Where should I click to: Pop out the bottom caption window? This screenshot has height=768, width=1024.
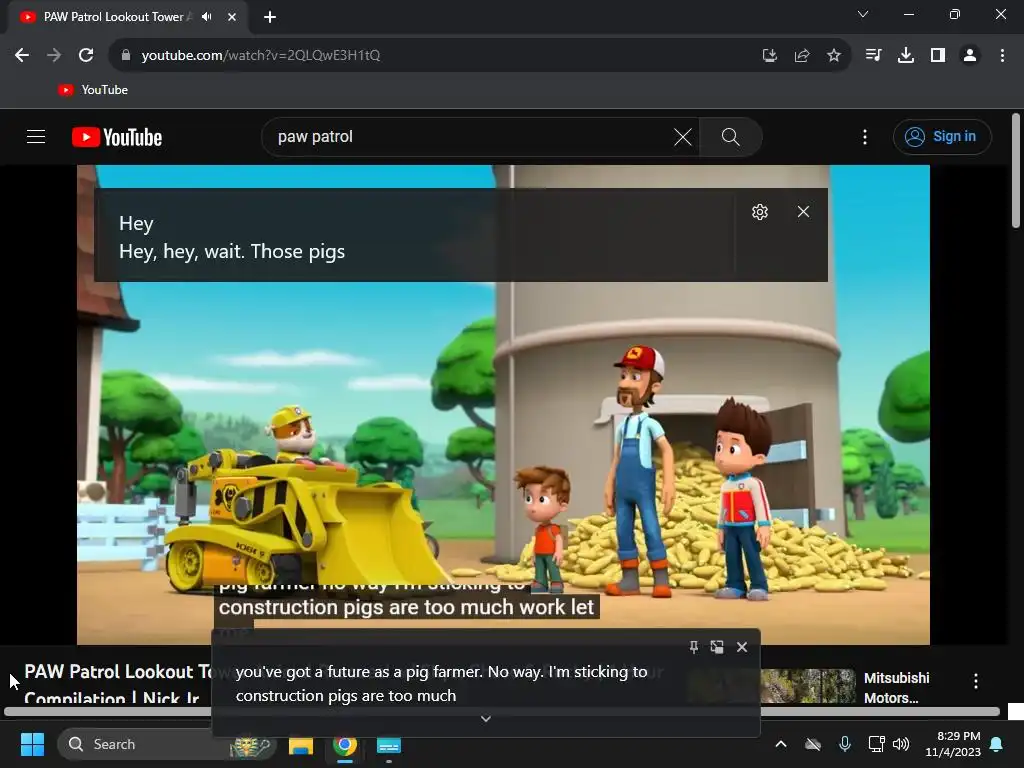click(x=717, y=647)
